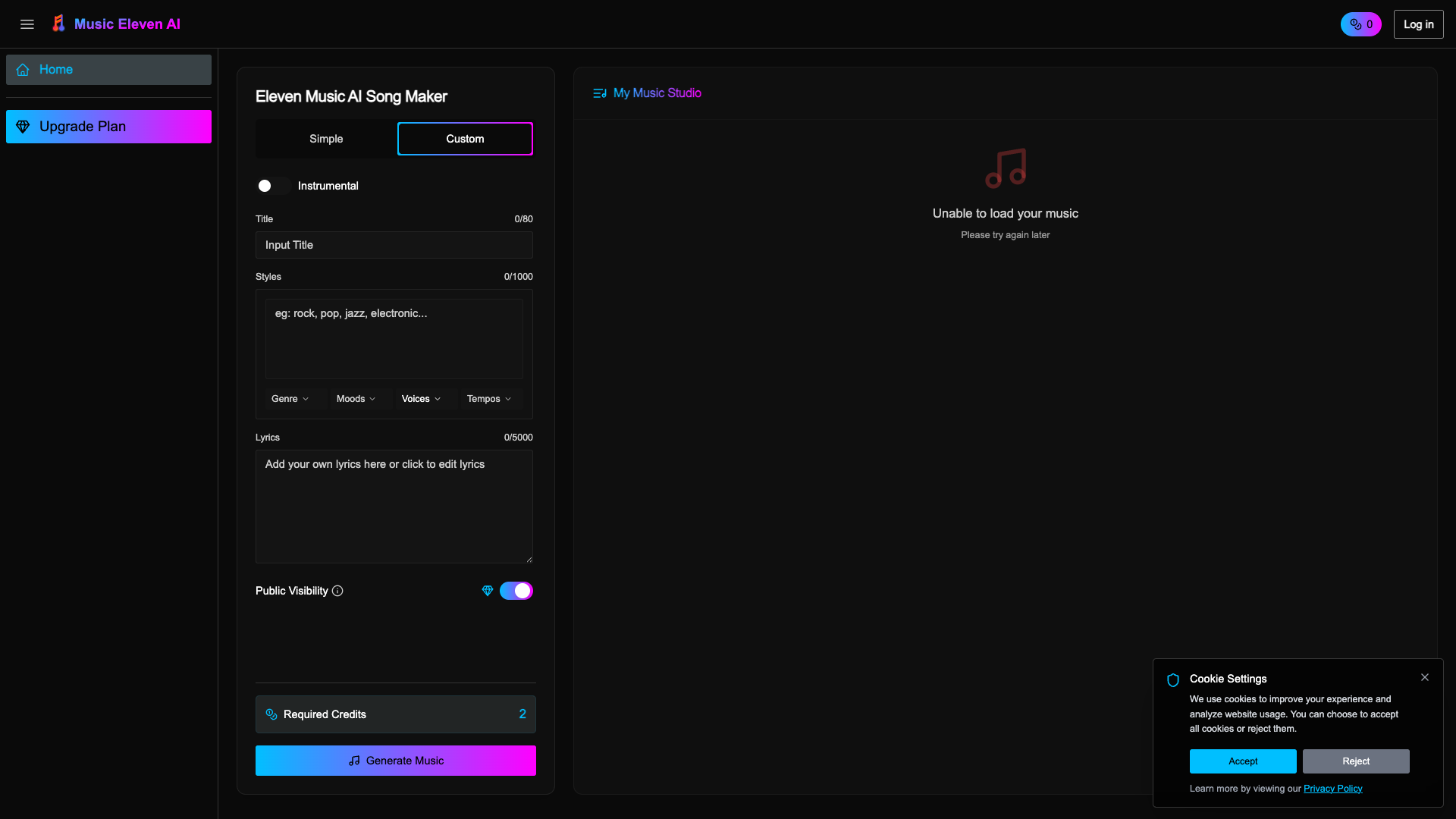The height and width of the screenshot is (819, 1456).
Task: Close the Cookie Settings popup
Action: 1425,677
